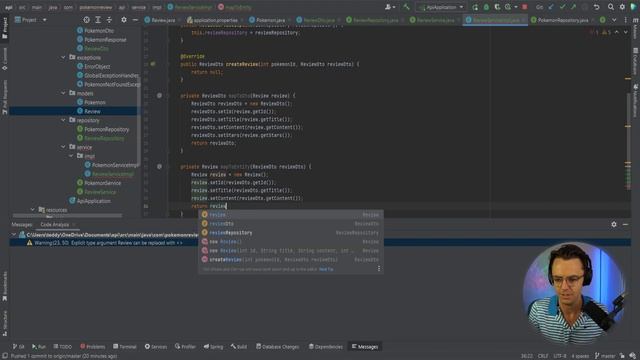Choose 'reviewRepository' completion suggestion
The height and width of the screenshot is (360, 640).
coord(291,233)
